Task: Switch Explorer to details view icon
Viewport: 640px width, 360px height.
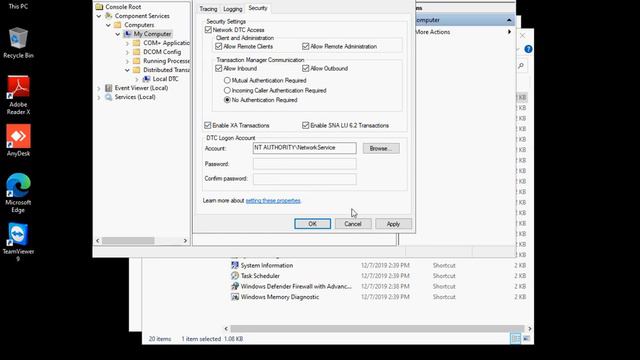Action: pos(516,338)
